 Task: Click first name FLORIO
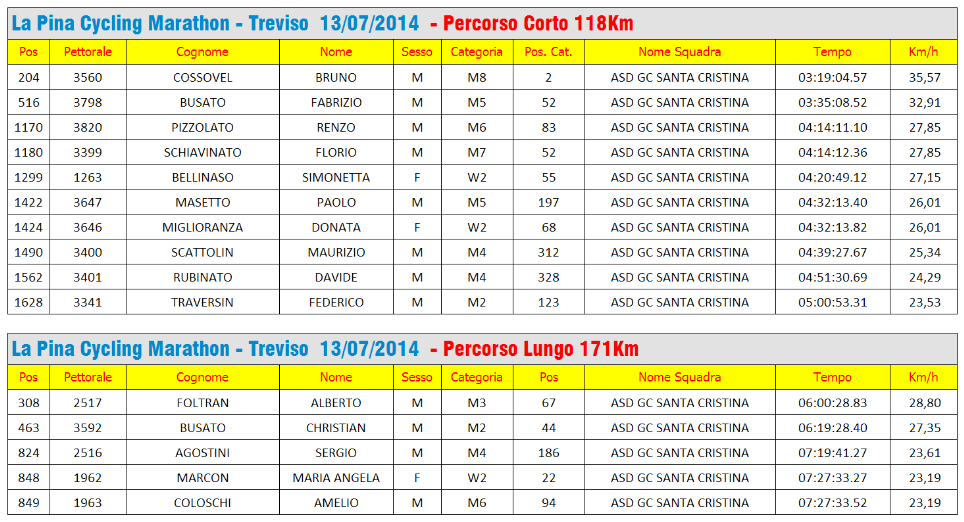click(336, 152)
